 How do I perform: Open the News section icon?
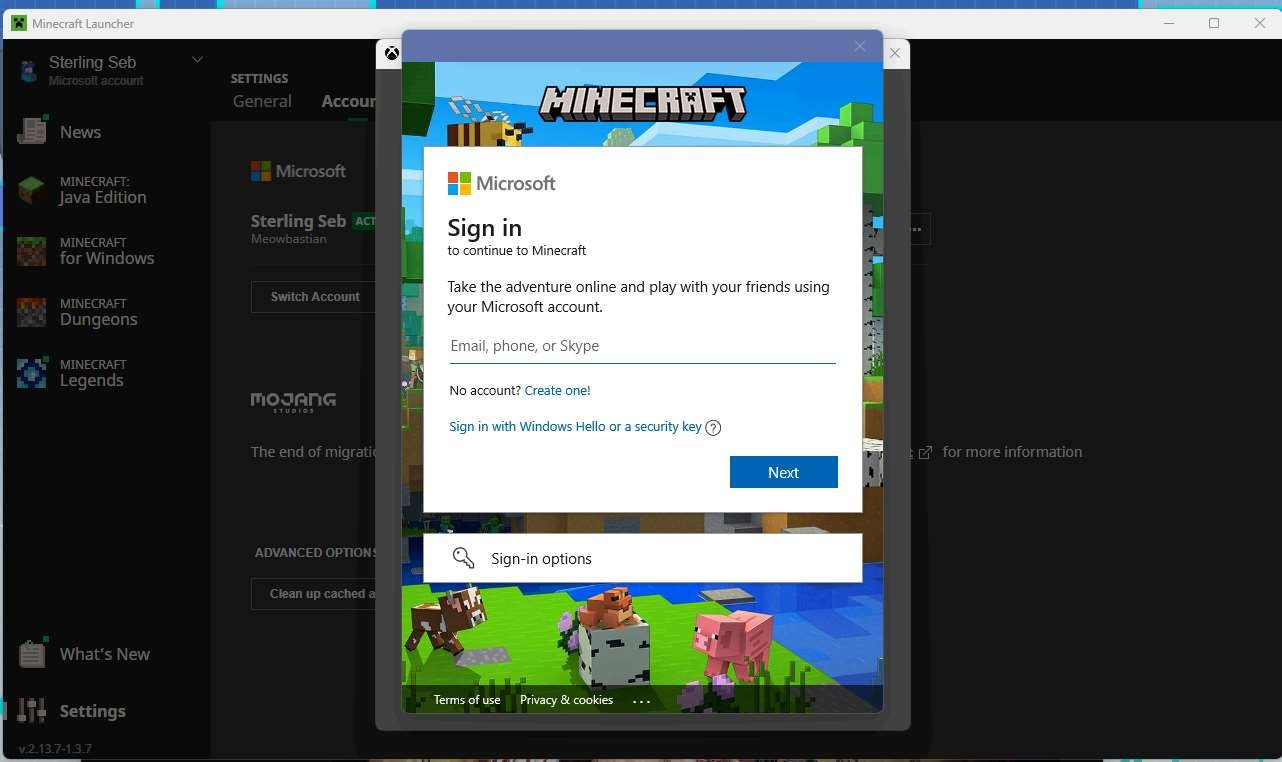click(32, 131)
